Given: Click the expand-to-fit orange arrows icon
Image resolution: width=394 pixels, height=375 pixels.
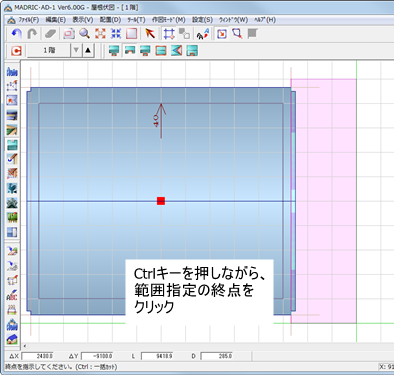Looking at the screenshot, I should tap(100, 34).
